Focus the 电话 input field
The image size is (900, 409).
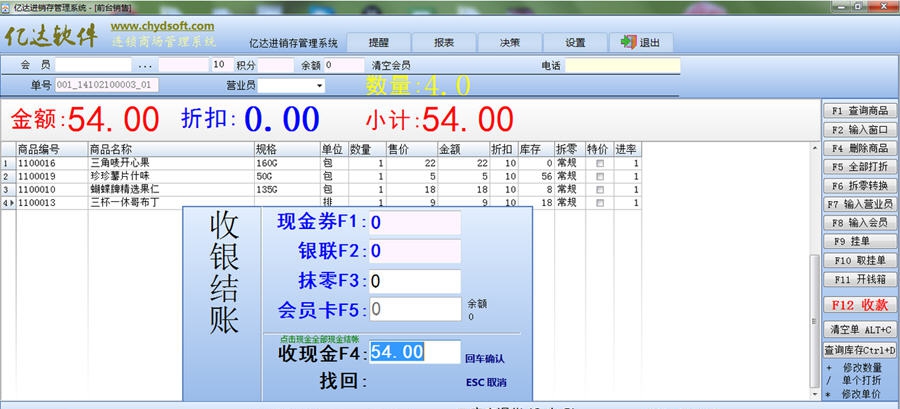(x=623, y=65)
